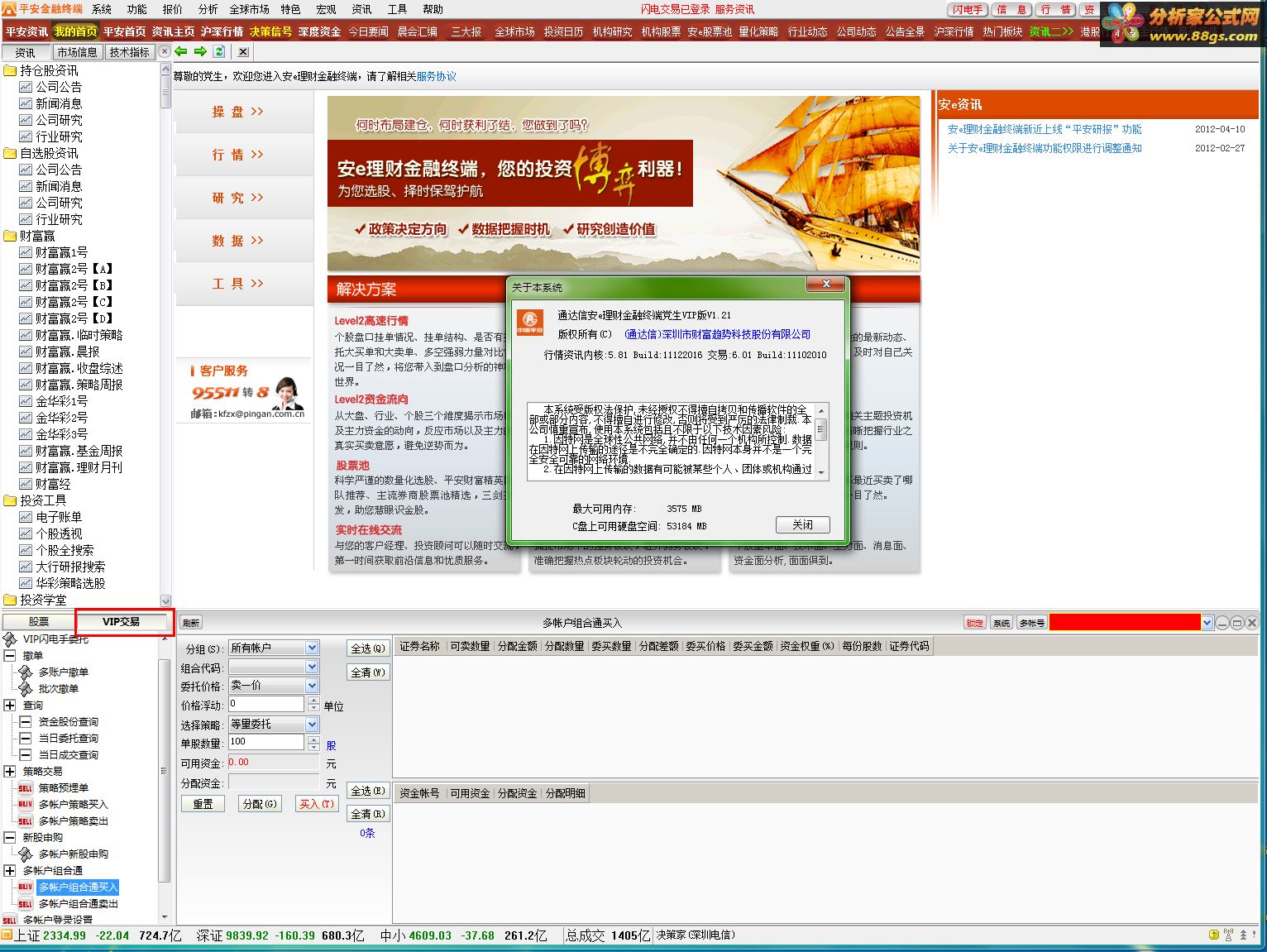Click the 操盘 >> navigation item
Viewport: 1267px width, 952px height.
[x=237, y=111]
